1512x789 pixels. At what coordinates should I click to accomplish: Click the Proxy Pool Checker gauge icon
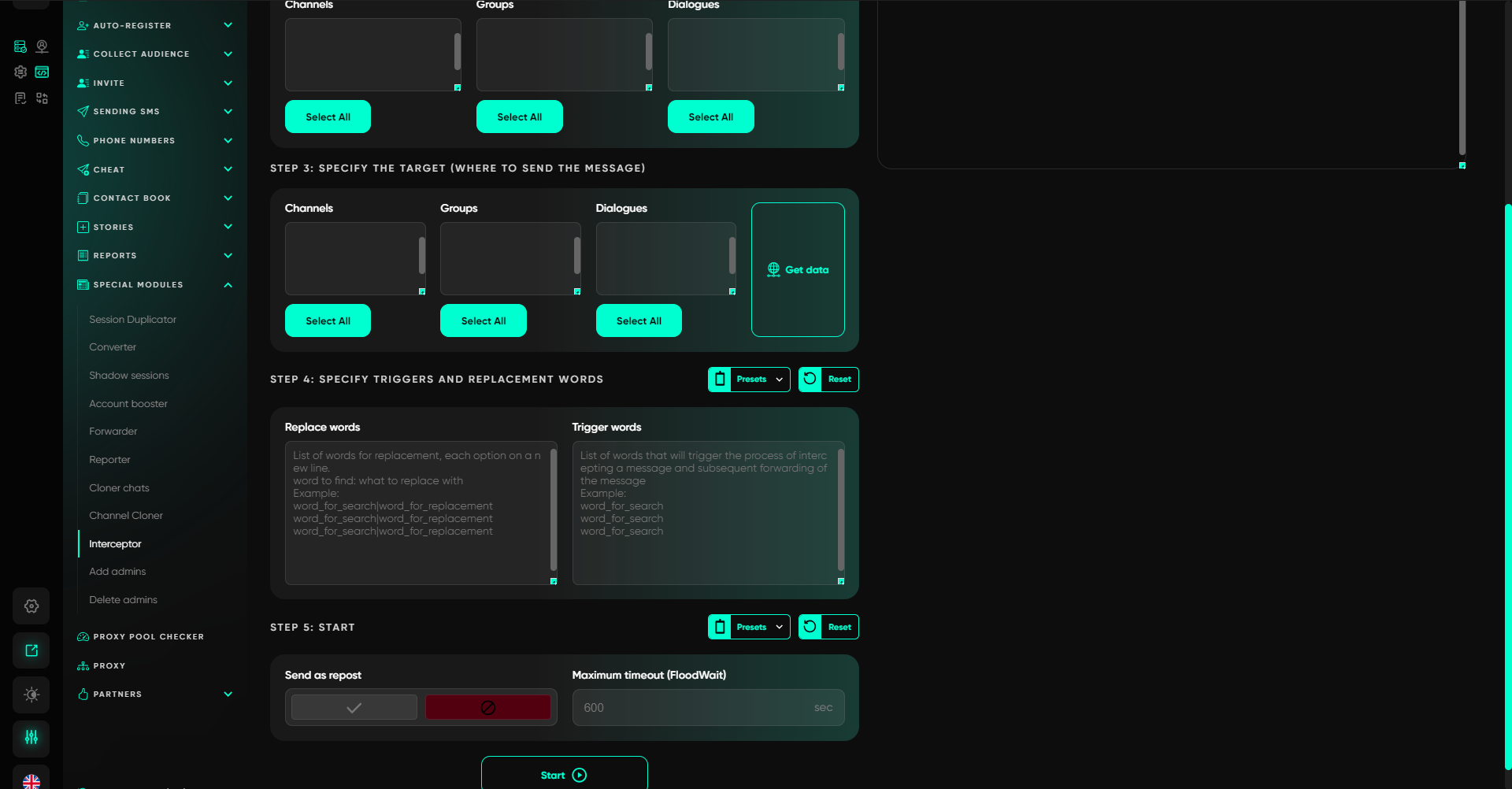point(83,637)
